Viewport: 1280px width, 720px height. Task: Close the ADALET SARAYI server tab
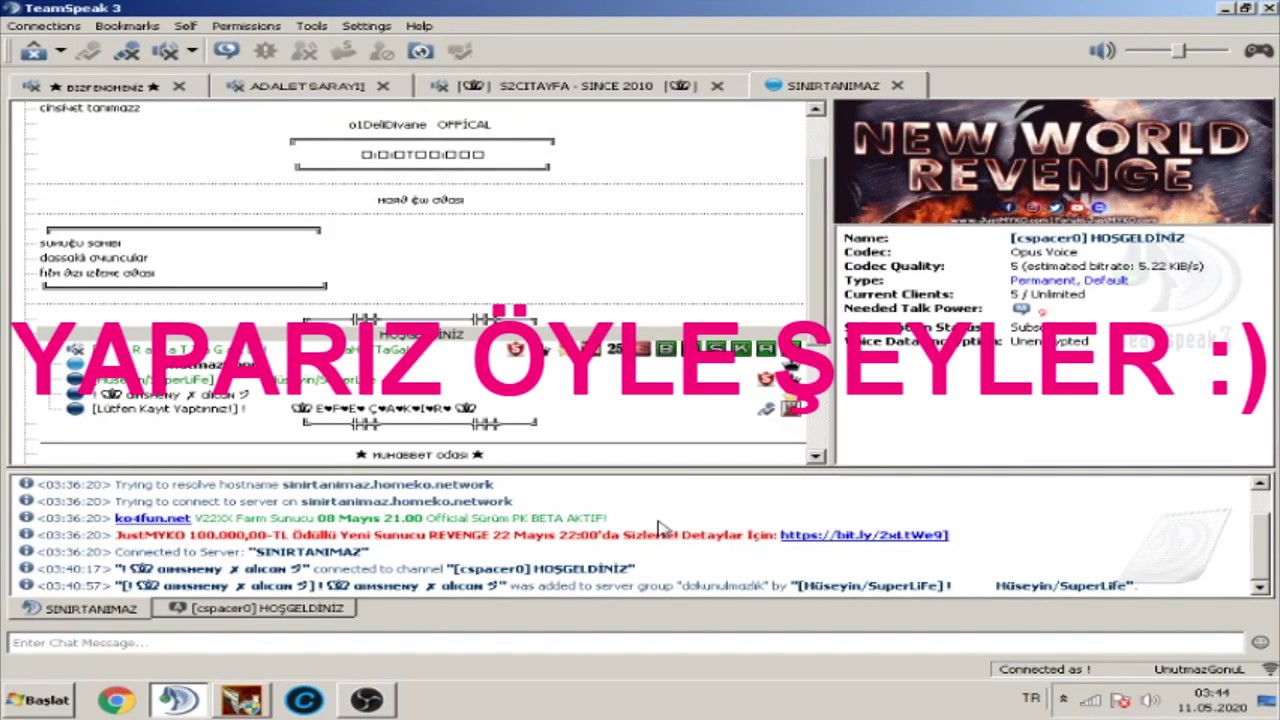384,86
